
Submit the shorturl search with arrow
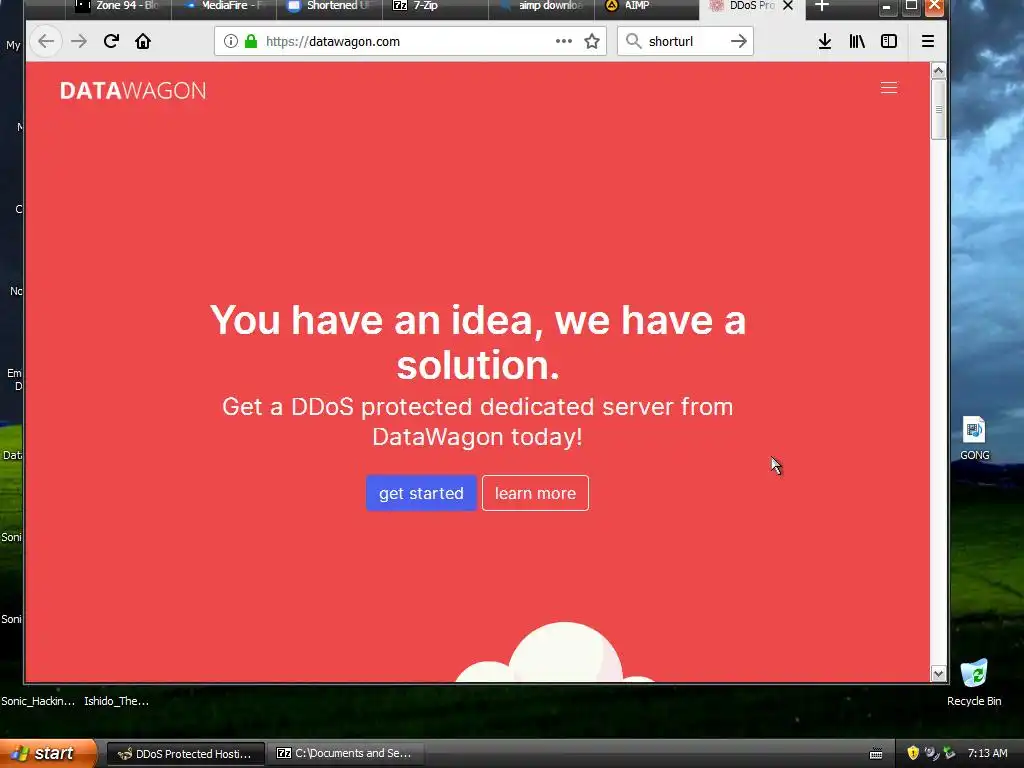(739, 41)
